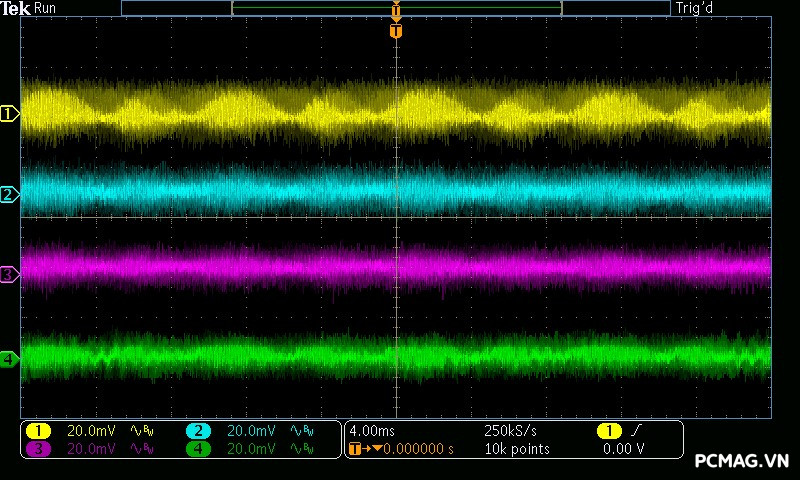Screen dimensions: 800x480
Task: Click the orange trigger position T marker
Action: click(396, 31)
